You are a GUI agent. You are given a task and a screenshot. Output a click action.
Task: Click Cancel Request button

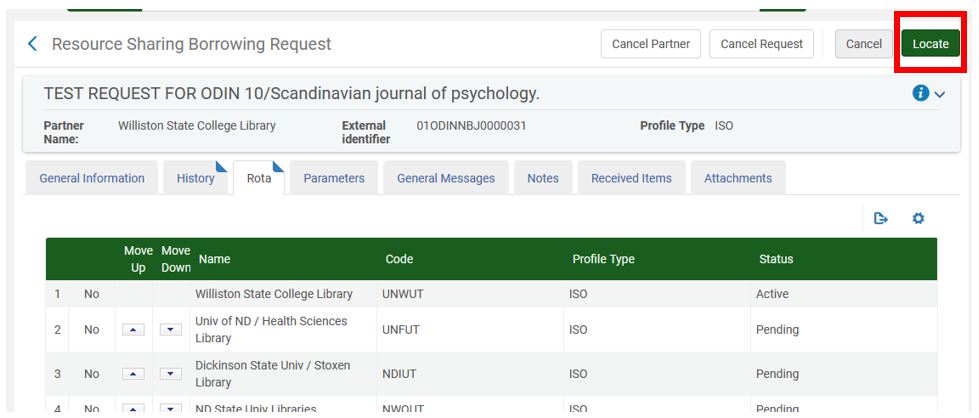(x=762, y=44)
